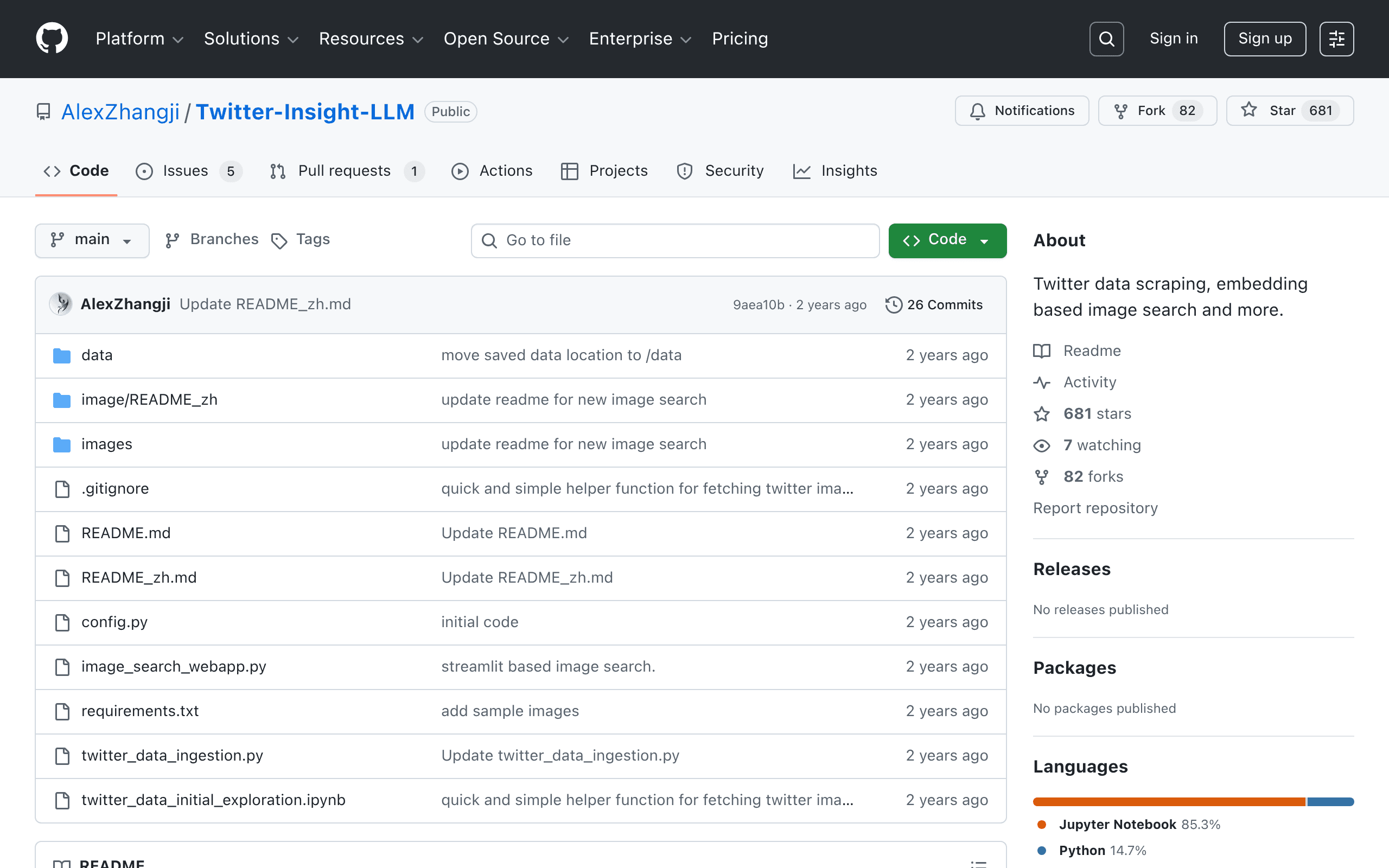This screenshot has width=1389, height=868.
Task: Open the 'streamlit based image search.' commit message
Action: (x=548, y=667)
